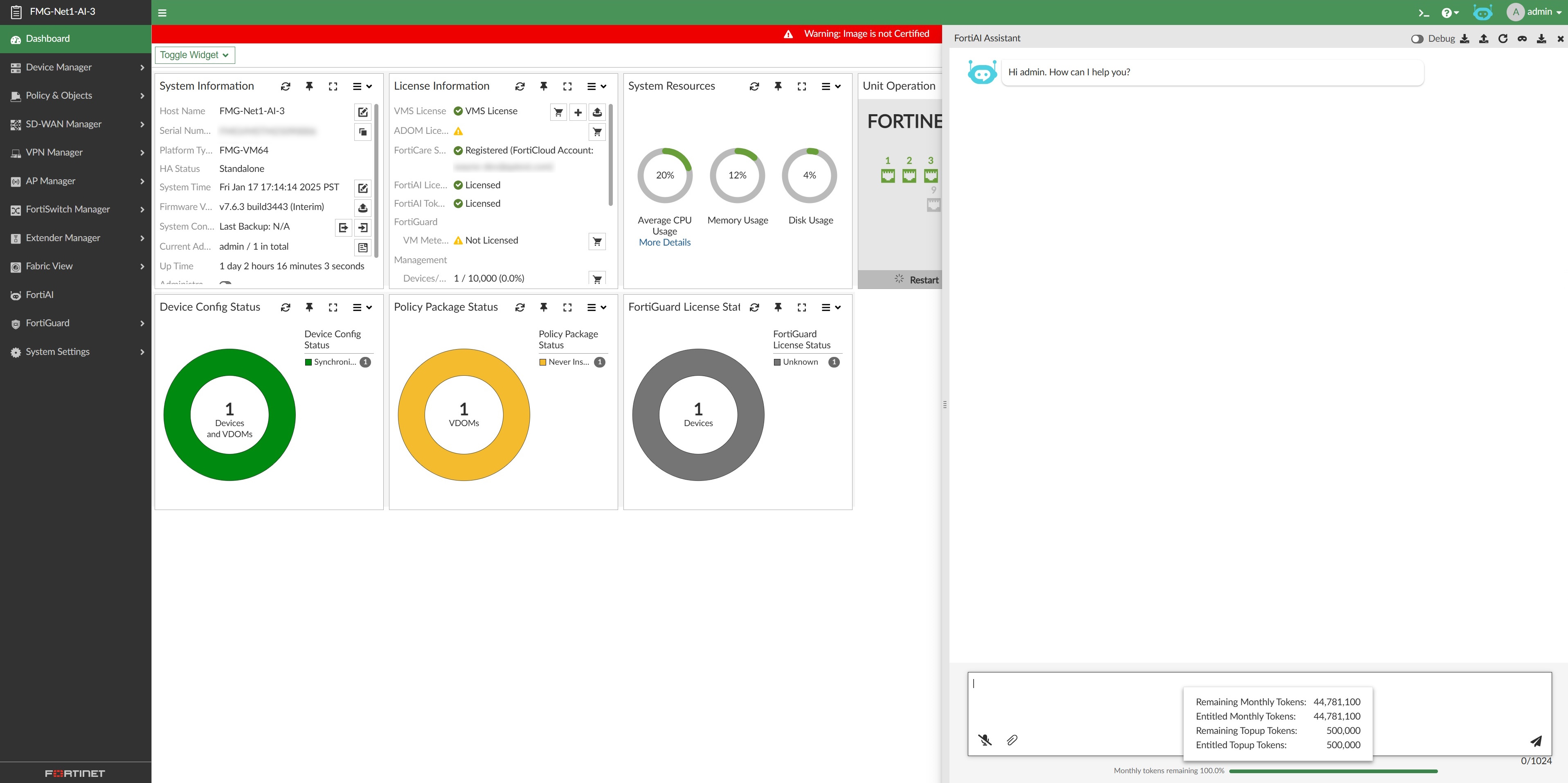The height and width of the screenshot is (783, 1568).
Task: Expand the Device Manager menu entry
Action: click(x=59, y=67)
